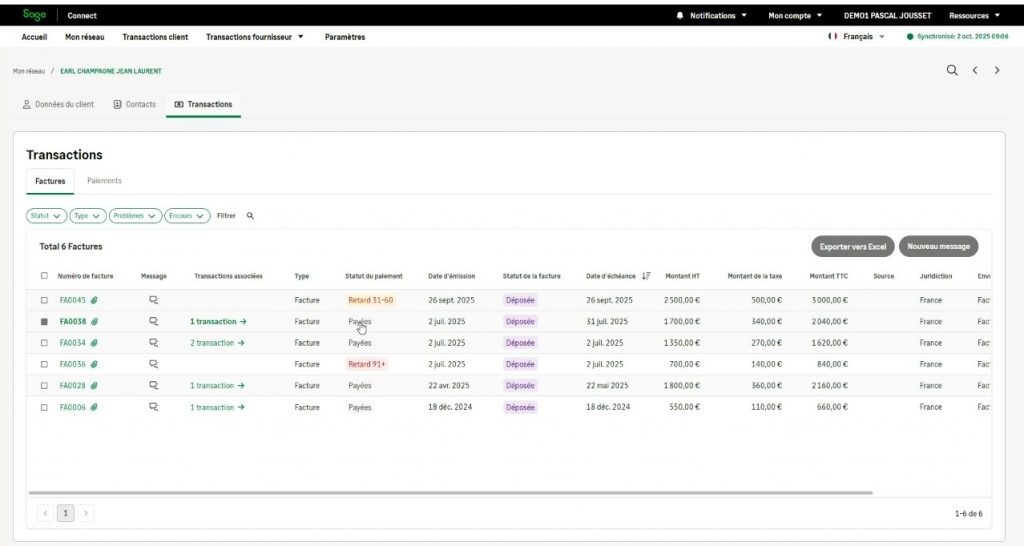Sort by Date d'échéance sort icon
This screenshot has width=1024, height=546.
(646, 276)
